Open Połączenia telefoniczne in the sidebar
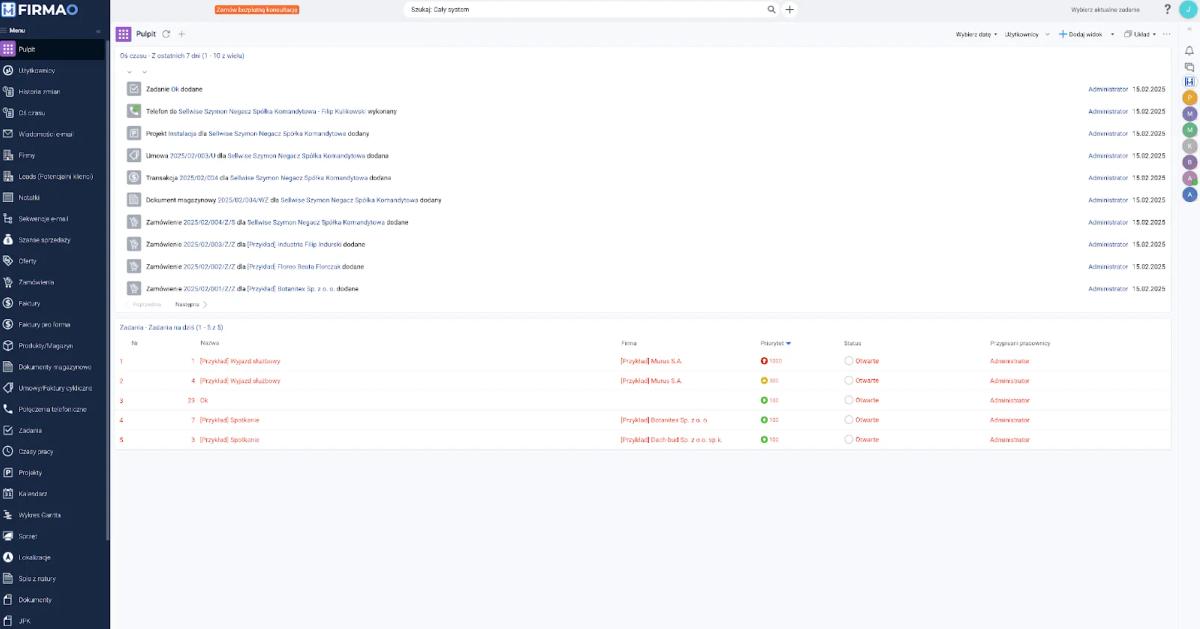The width and height of the screenshot is (1200, 629). [52, 409]
